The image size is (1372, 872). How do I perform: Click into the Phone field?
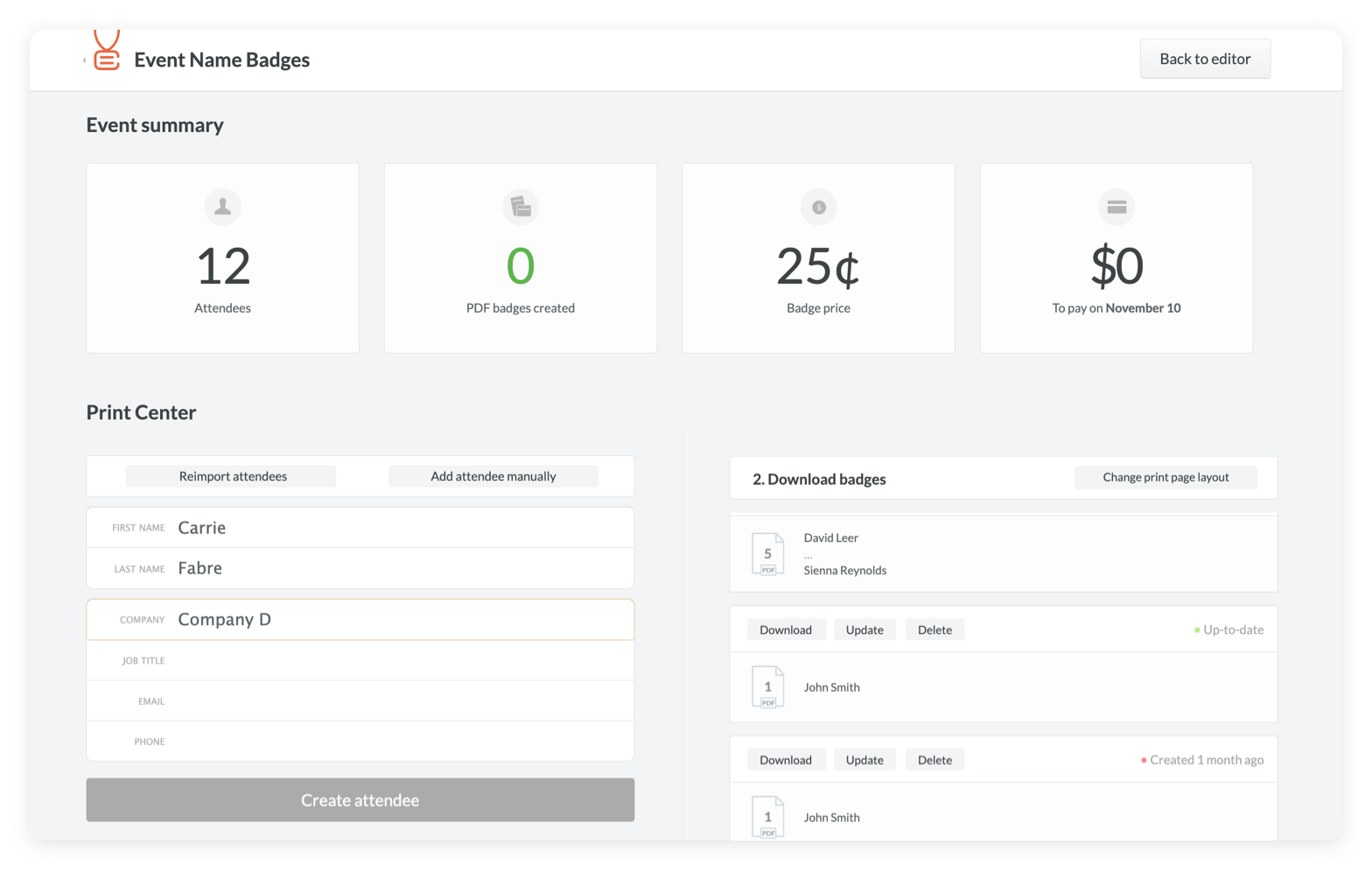[360, 741]
